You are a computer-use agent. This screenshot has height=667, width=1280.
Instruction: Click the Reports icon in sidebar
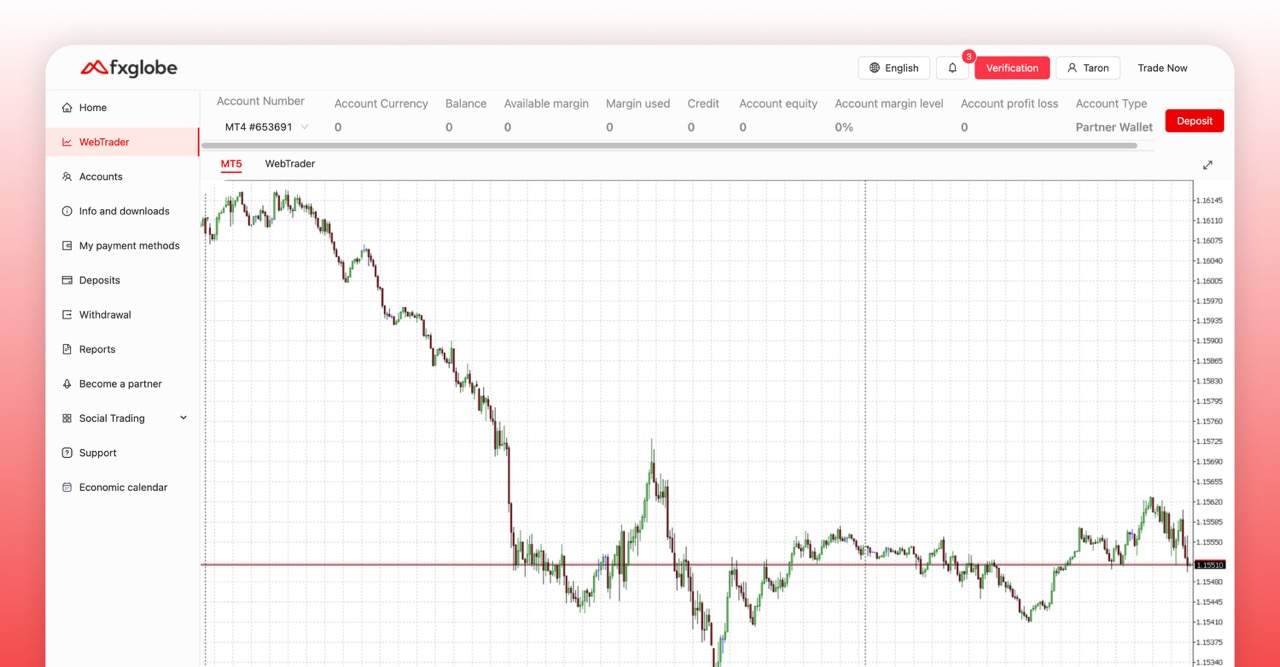tap(67, 349)
